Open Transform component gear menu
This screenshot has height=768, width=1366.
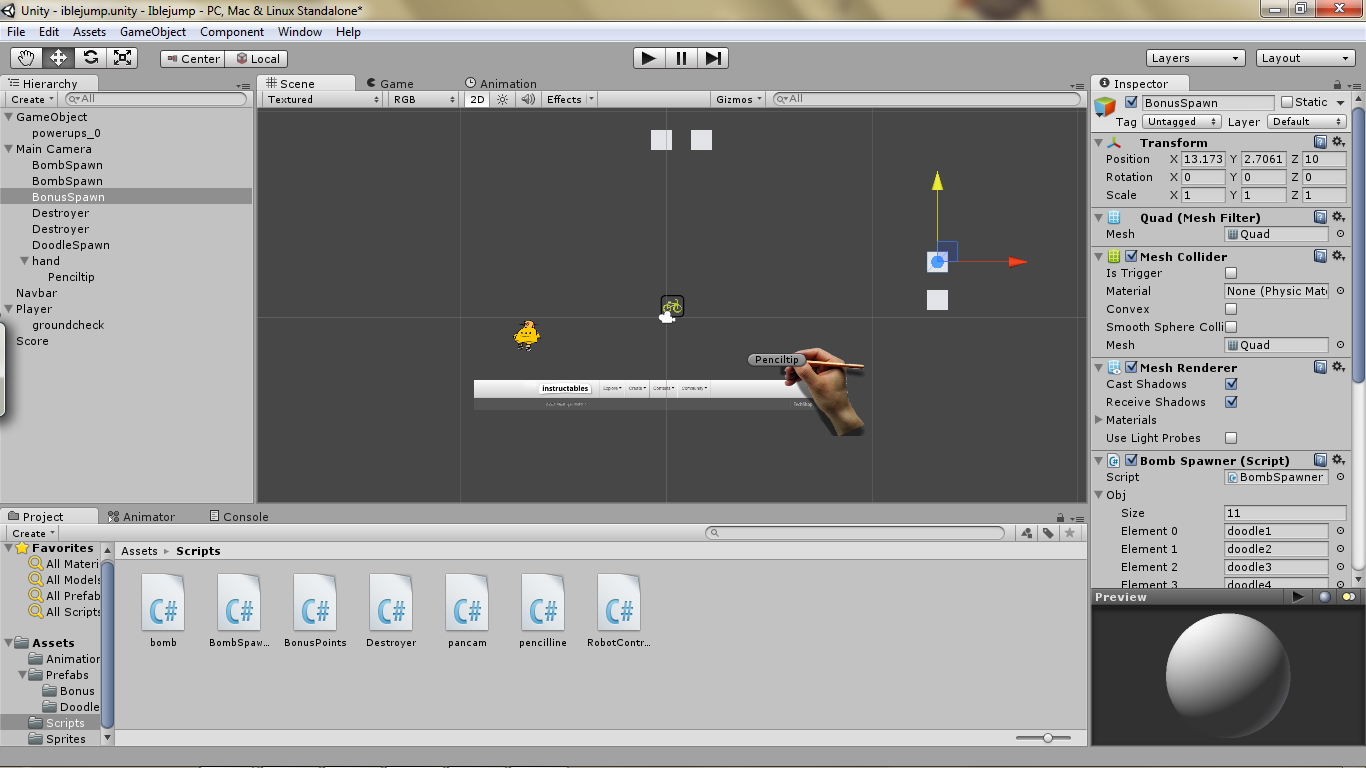(x=1338, y=143)
